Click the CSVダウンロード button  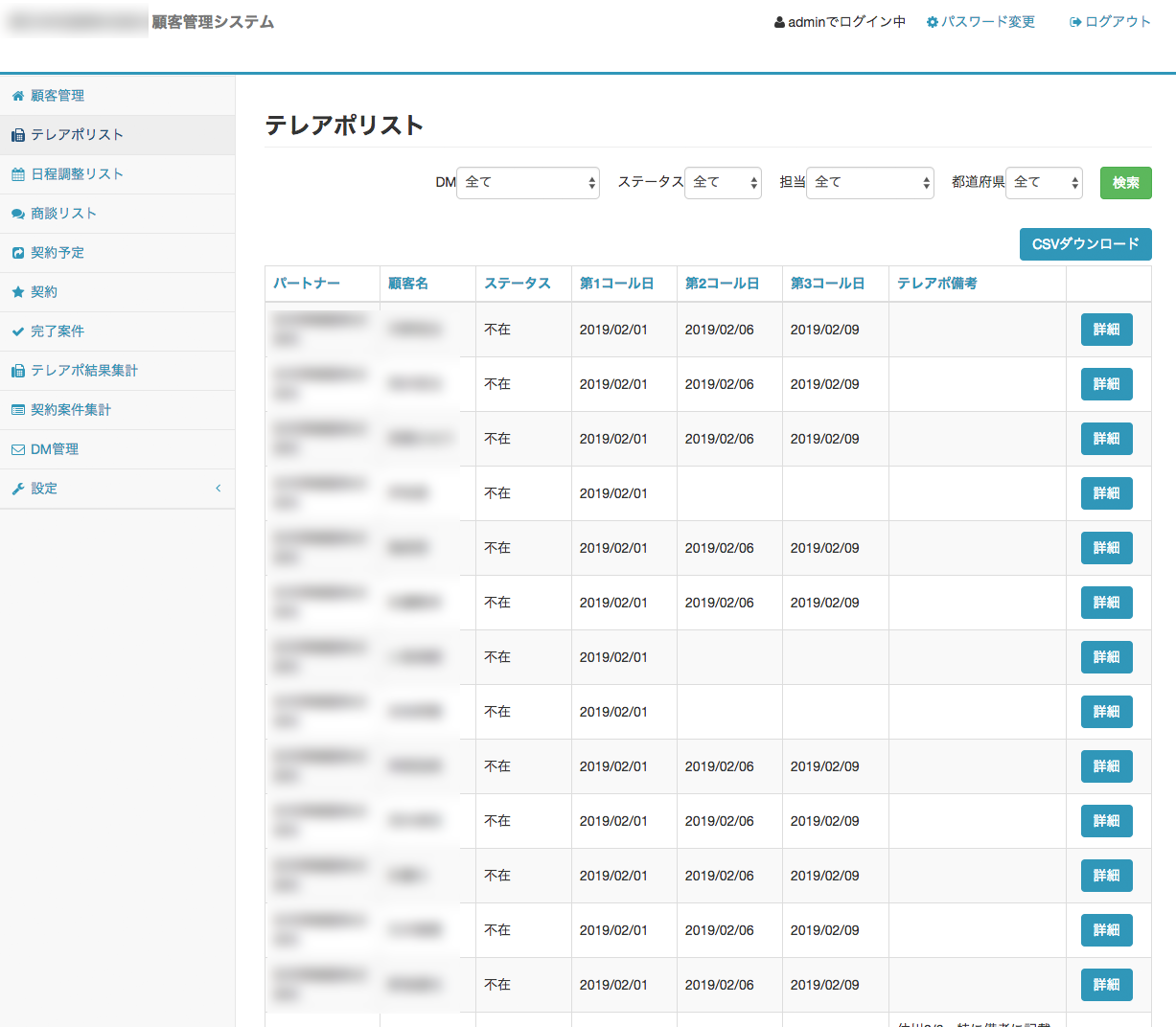point(1086,244)
